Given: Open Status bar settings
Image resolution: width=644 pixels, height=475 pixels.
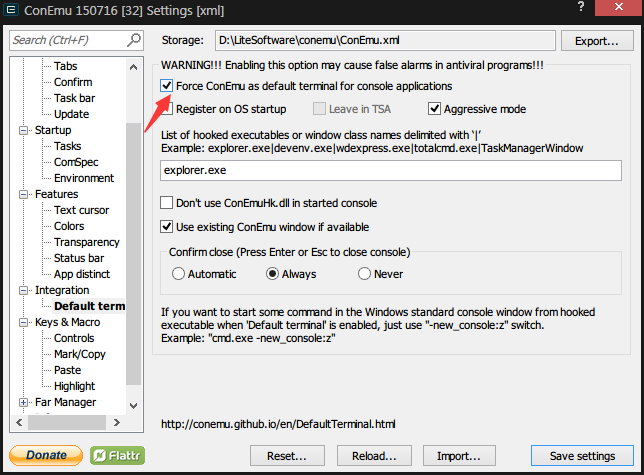Looking at the screenshot, I should [79, 258].
